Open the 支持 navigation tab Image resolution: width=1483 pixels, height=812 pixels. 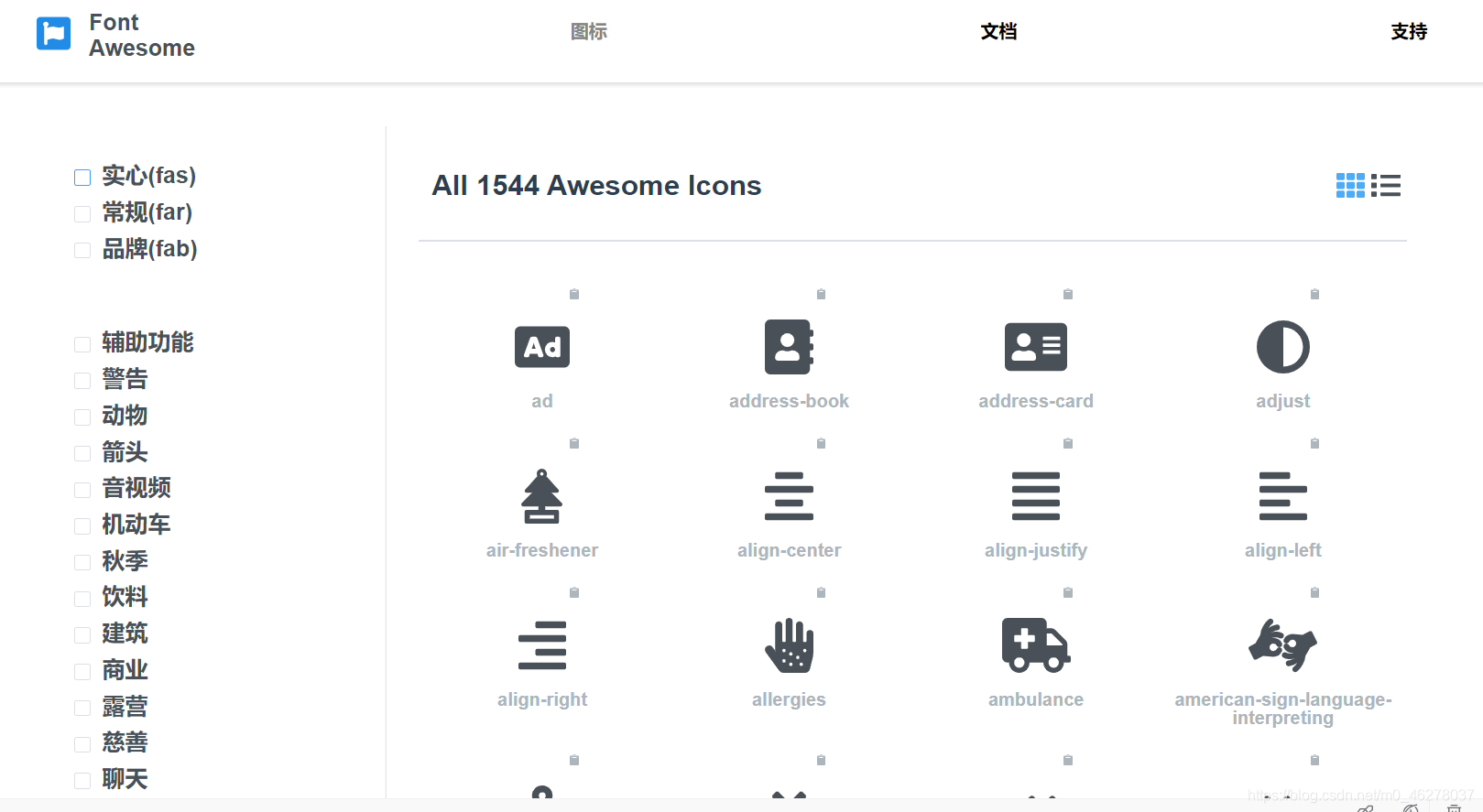click(1409, 32)
